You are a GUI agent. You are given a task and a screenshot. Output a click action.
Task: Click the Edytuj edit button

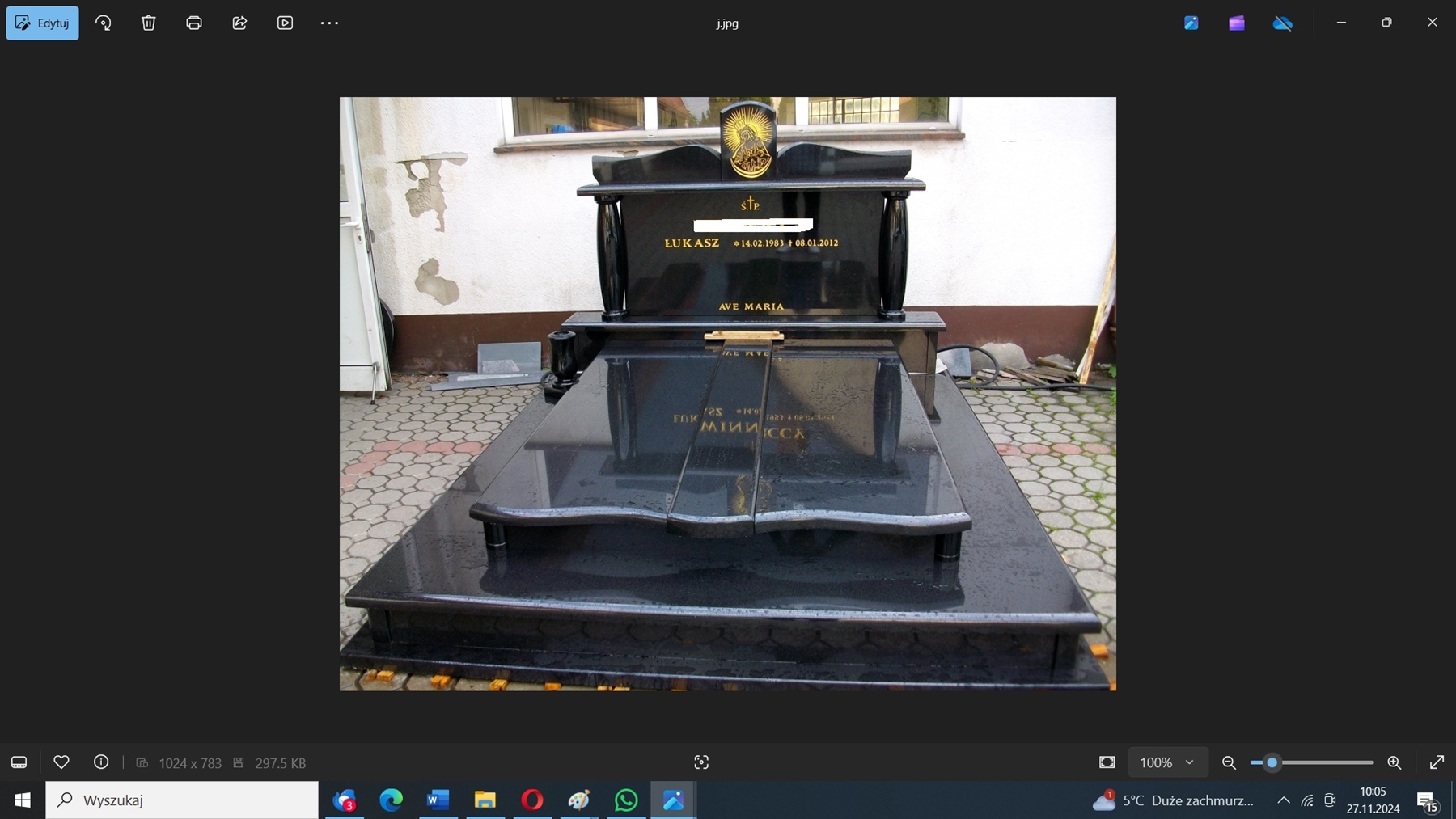(42, 23)
